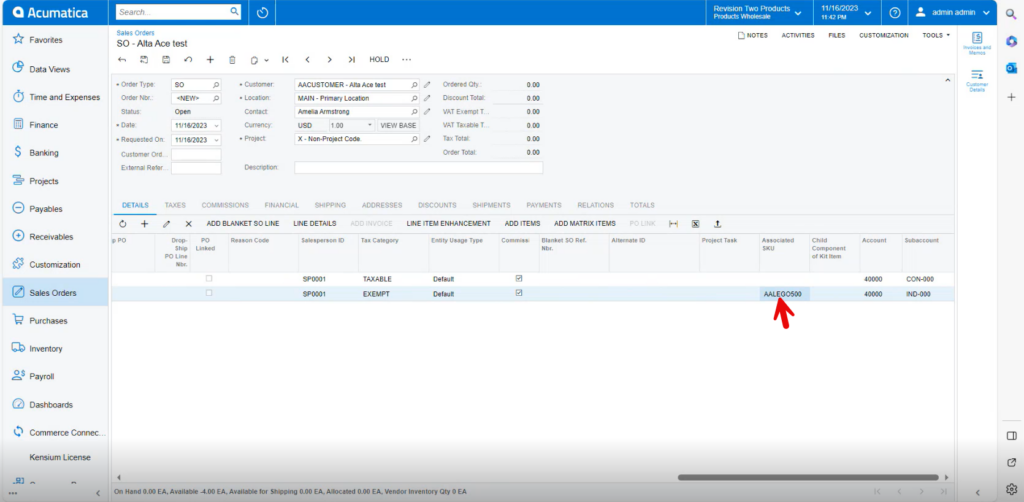Click the go back arrow in the form toolbar
The width and height of the screenshot is (1024, 502).
coord(122,59)
